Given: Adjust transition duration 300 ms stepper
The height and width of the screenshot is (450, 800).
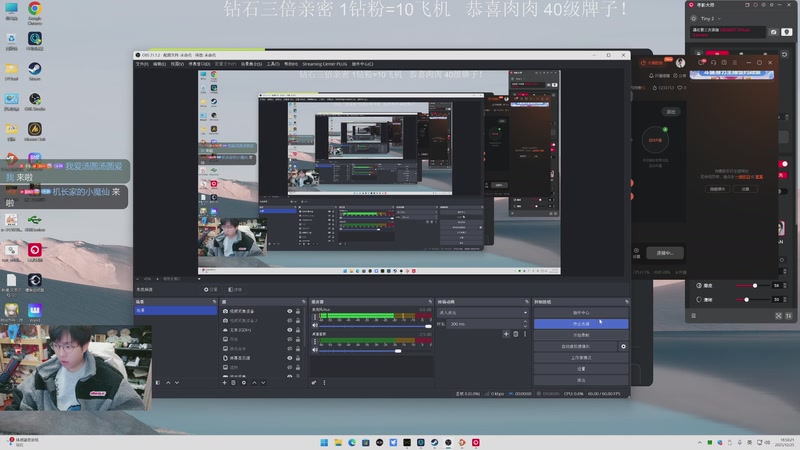Looking at the screenshot, I should [525, 324].
